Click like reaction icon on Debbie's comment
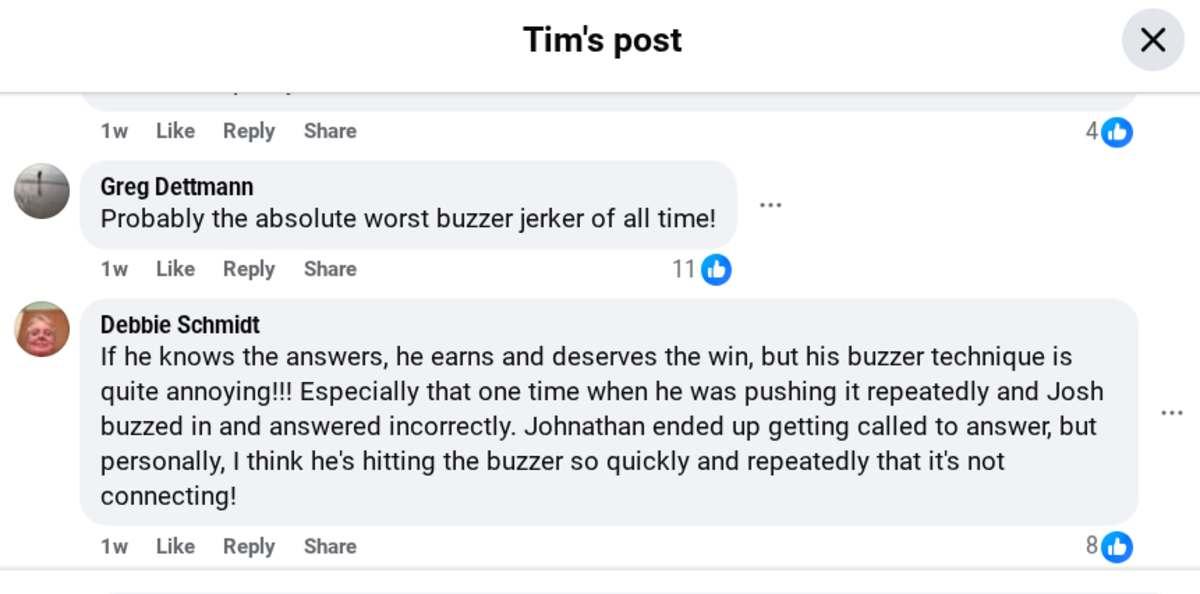Viewport: 1200px width, 594px height. coord(1117,546)
